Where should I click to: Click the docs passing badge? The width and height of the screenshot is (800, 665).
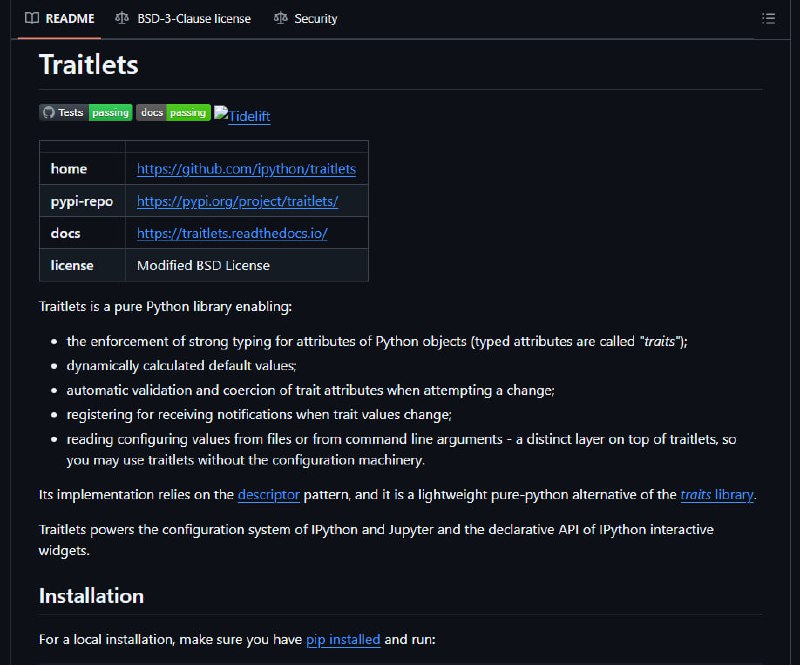pos(173,112)
